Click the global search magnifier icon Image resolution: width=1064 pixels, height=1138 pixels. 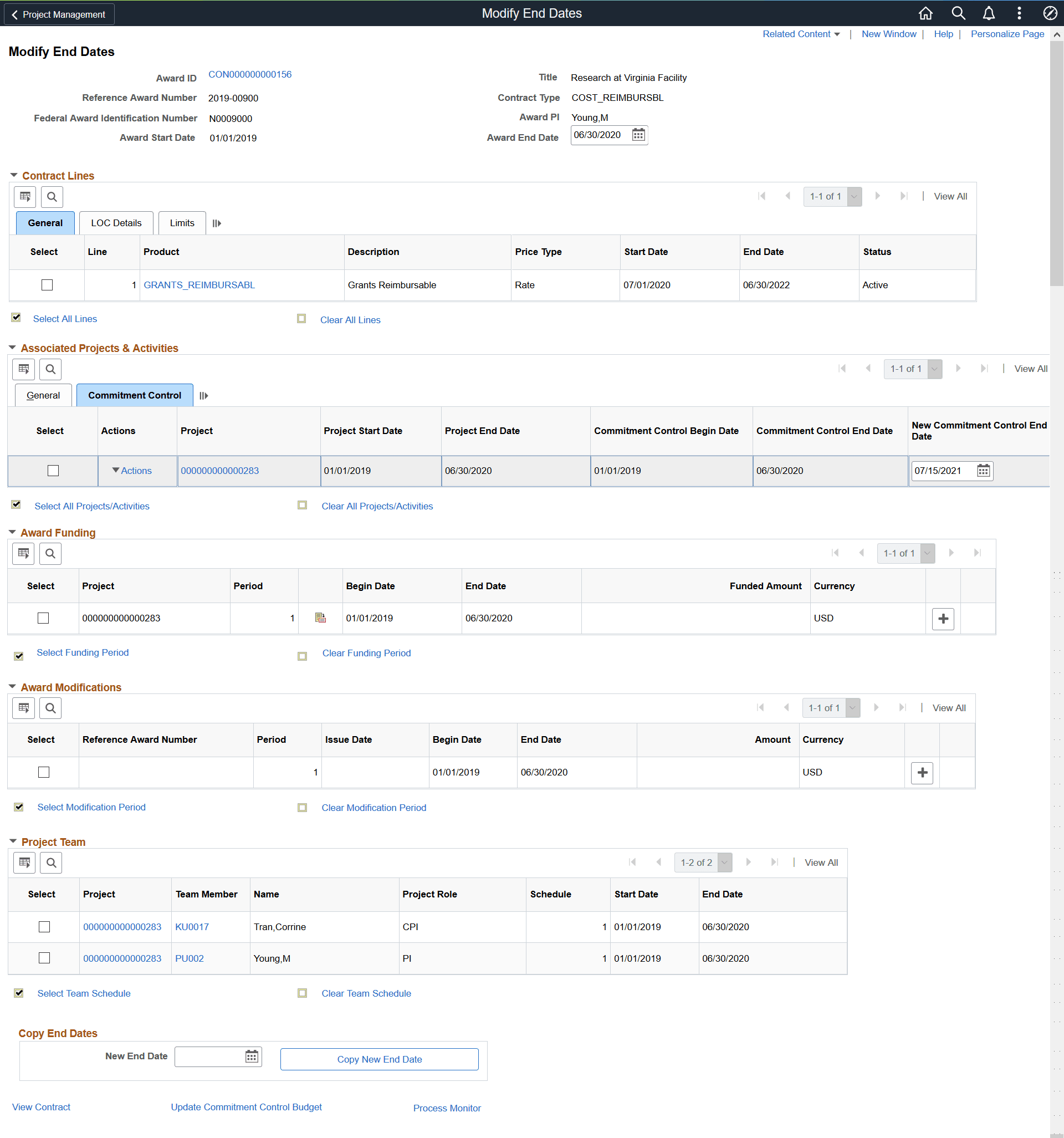(x=958, y=13)
